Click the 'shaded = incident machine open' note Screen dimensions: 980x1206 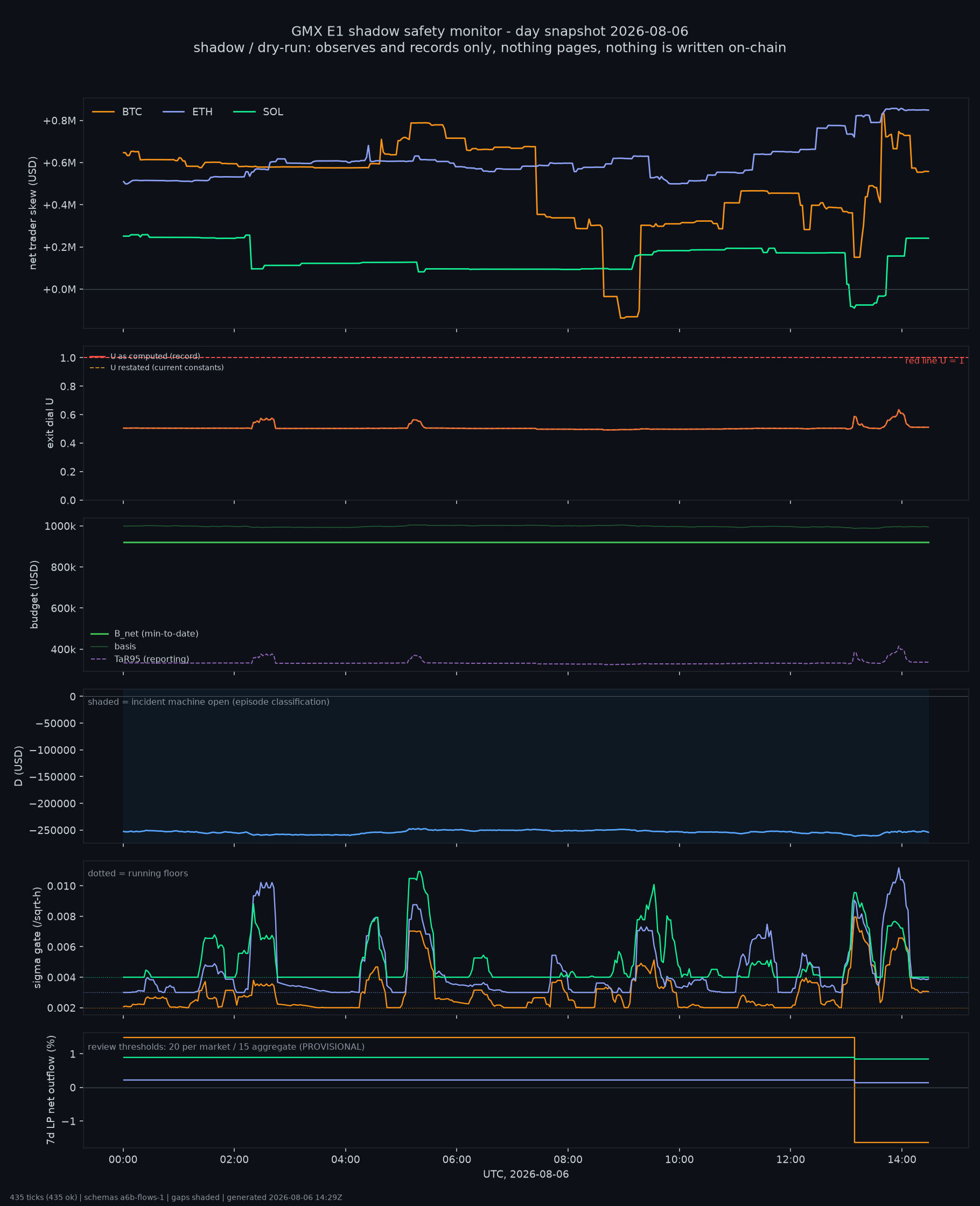(208, 702)
